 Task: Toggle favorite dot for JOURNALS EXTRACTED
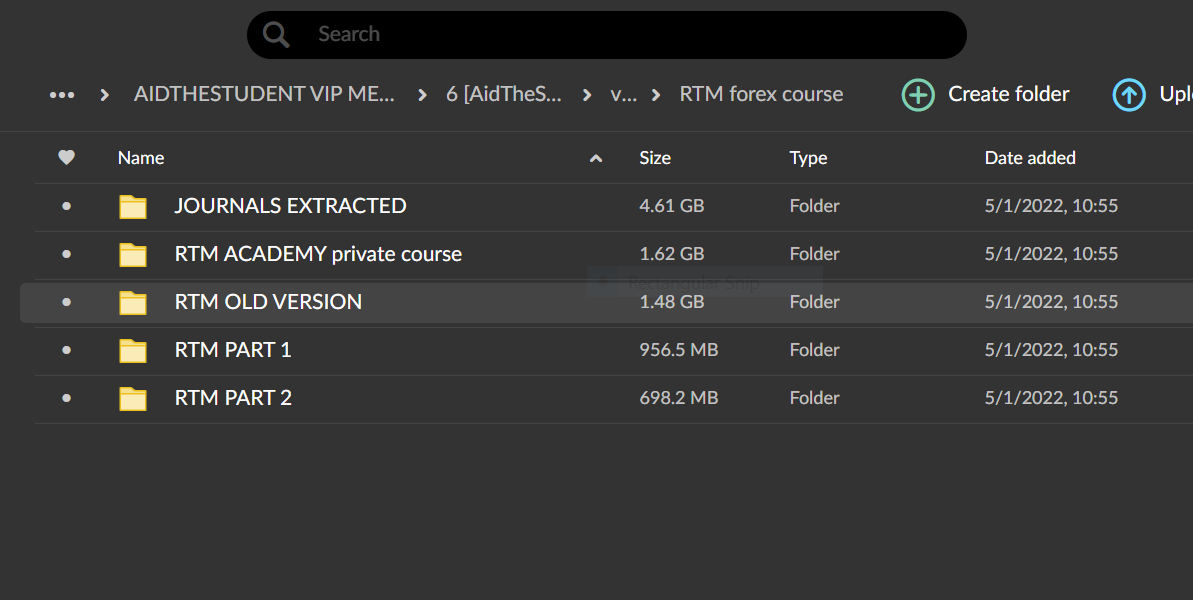[x=67, y=206]
